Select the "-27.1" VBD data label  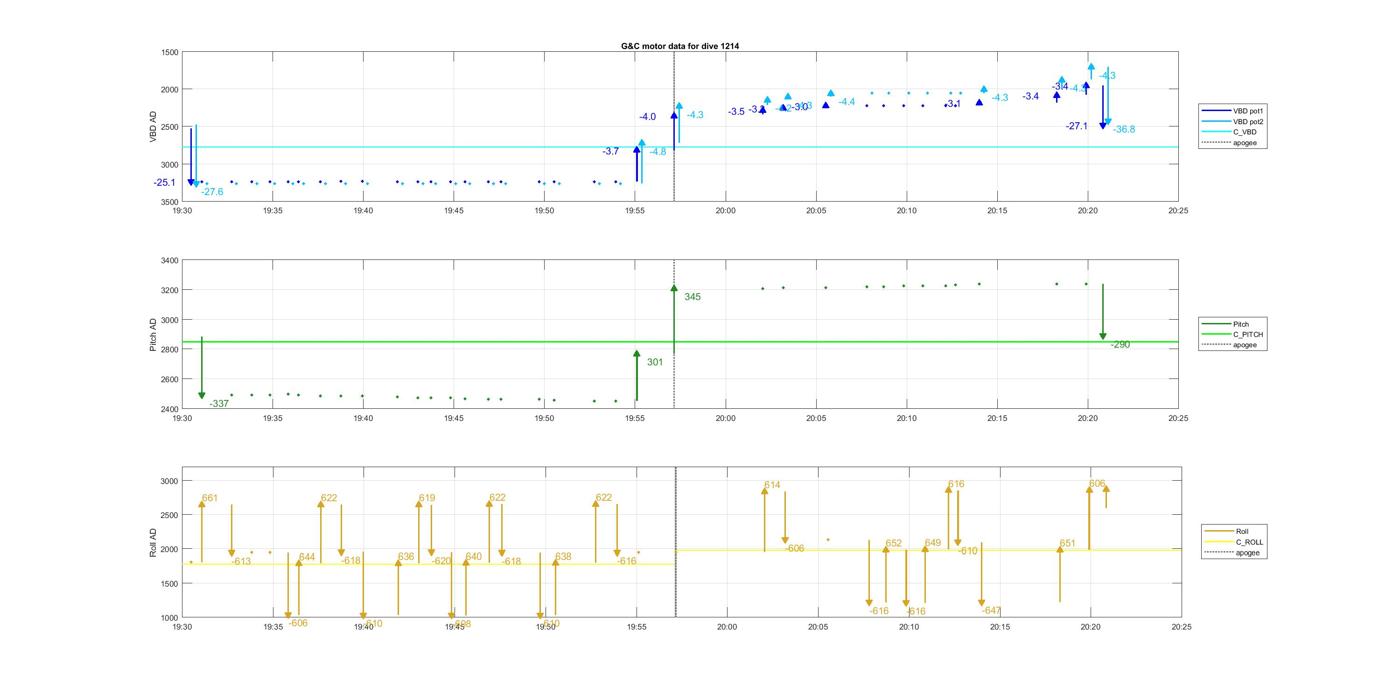[x=1077, y=126]
